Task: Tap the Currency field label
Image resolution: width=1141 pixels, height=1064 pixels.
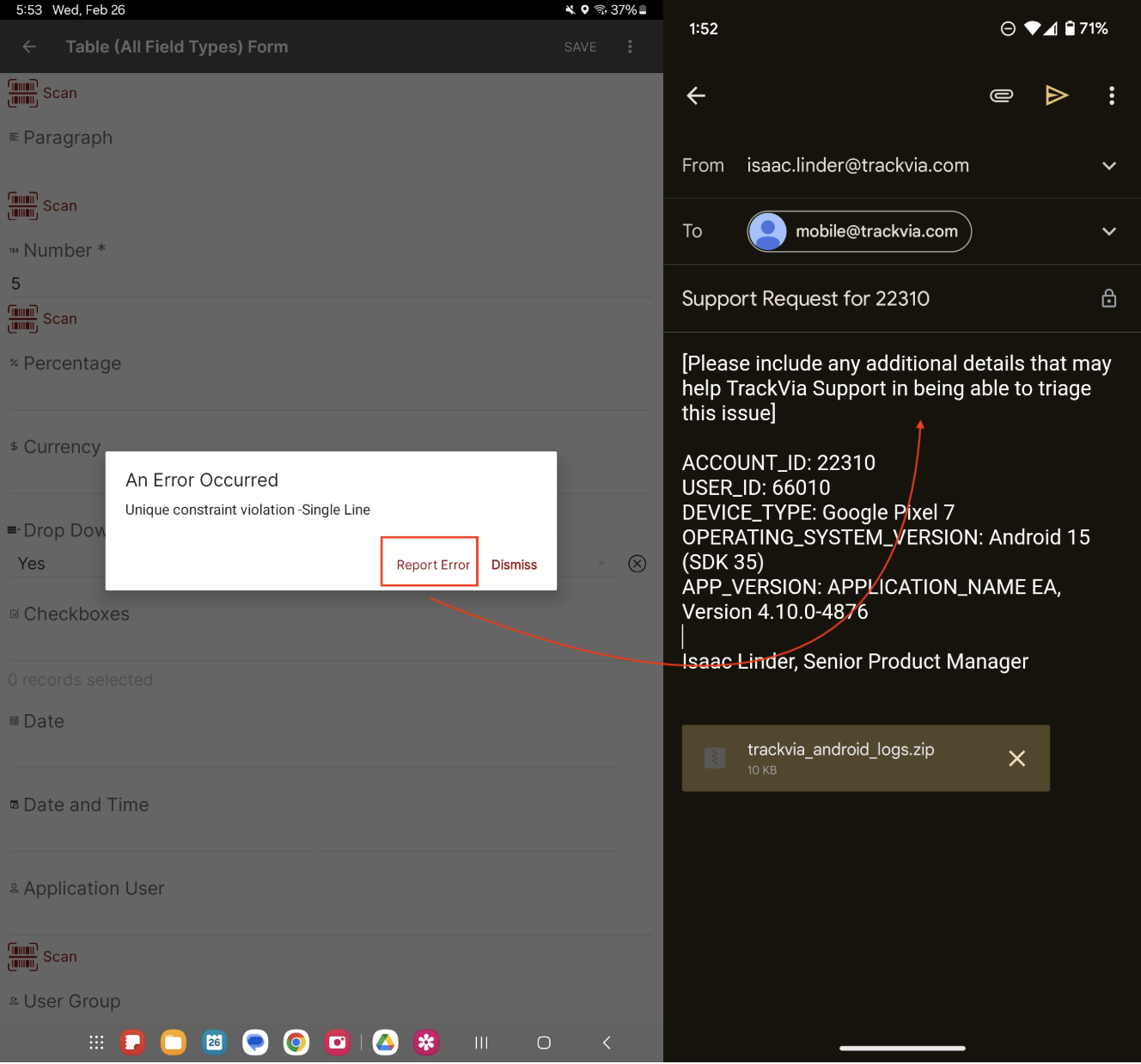Action: 62,447
